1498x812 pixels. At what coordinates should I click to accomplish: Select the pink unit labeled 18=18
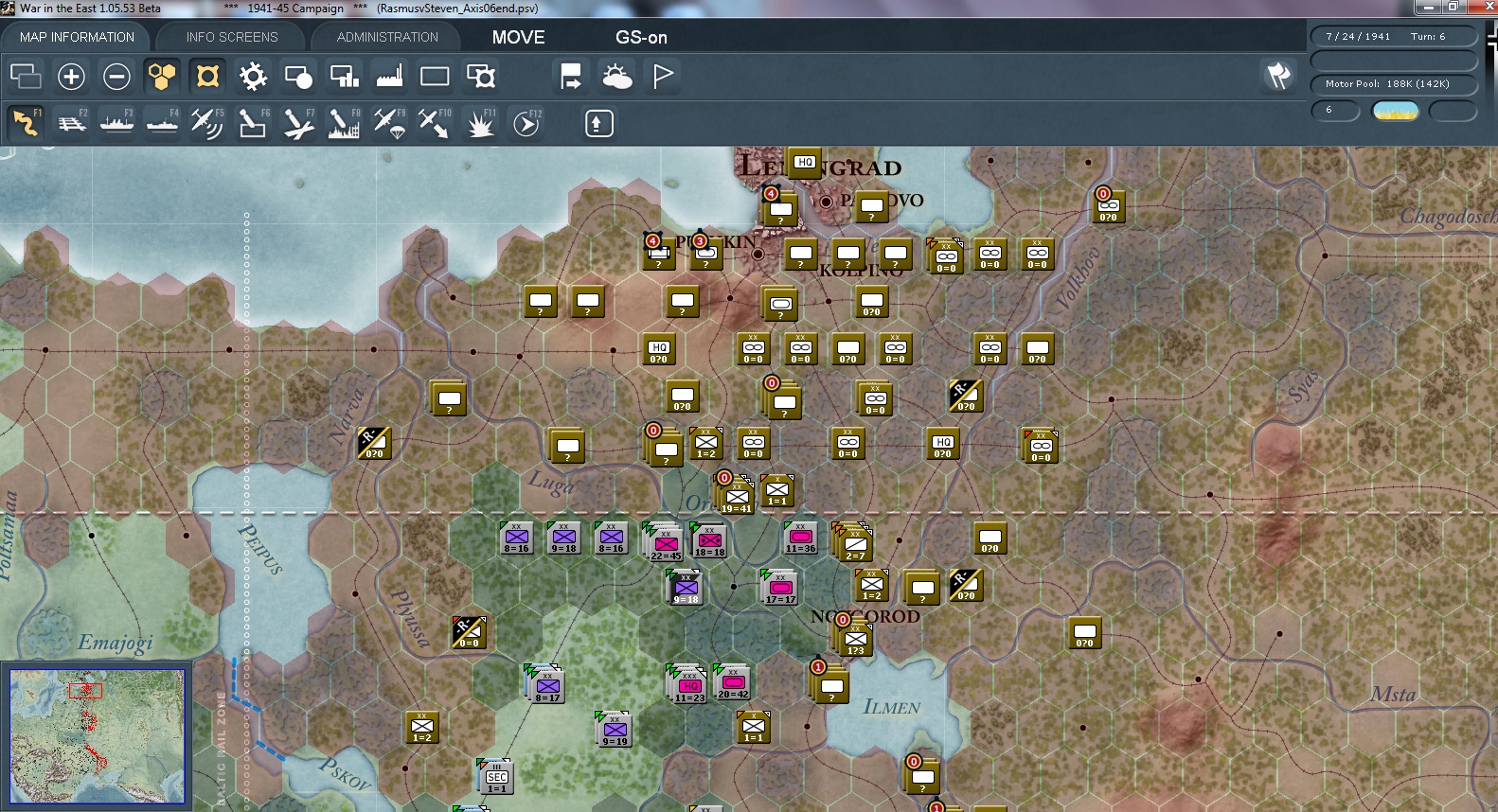[709, 539]
